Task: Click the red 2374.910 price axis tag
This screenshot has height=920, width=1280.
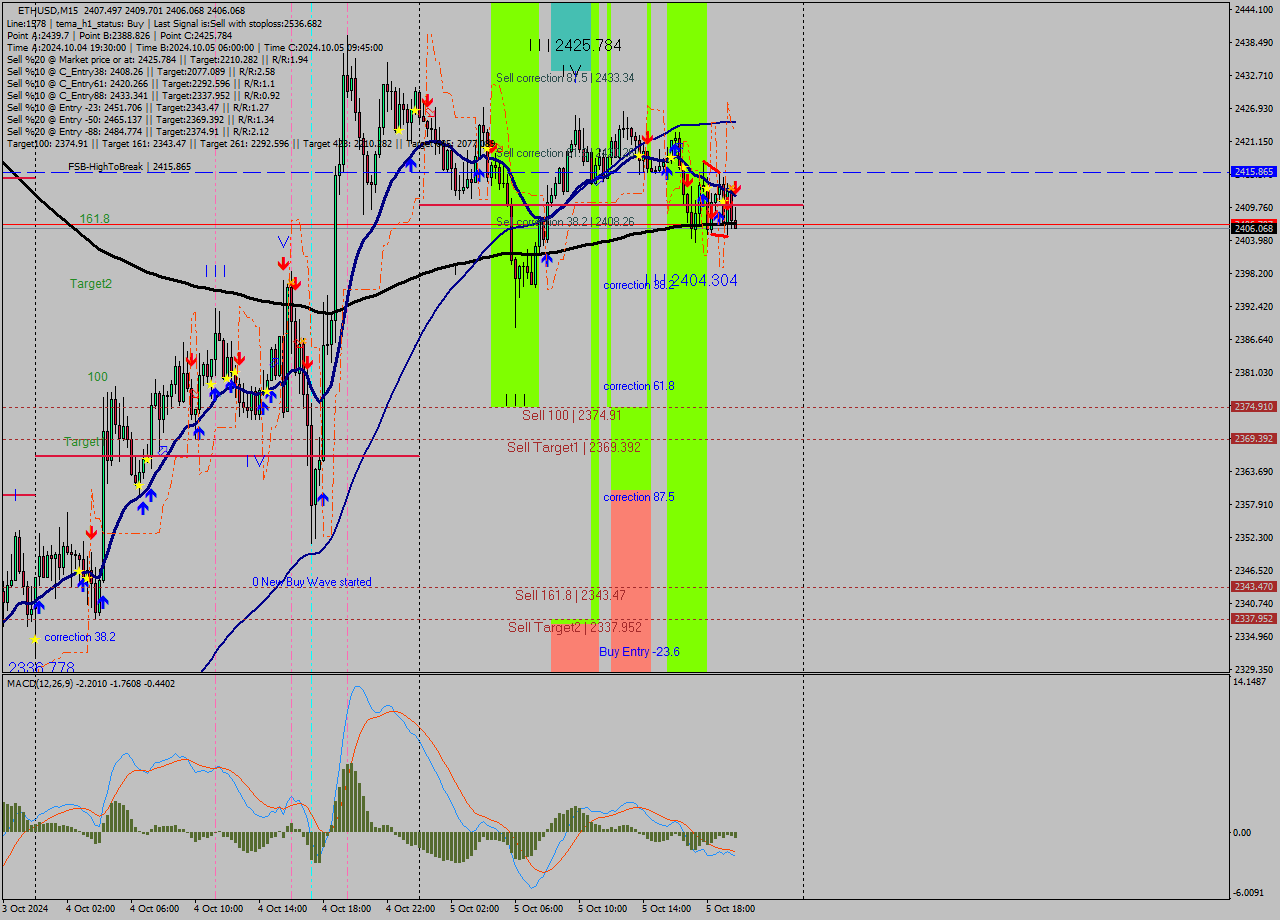Action: pos(1253,406)
